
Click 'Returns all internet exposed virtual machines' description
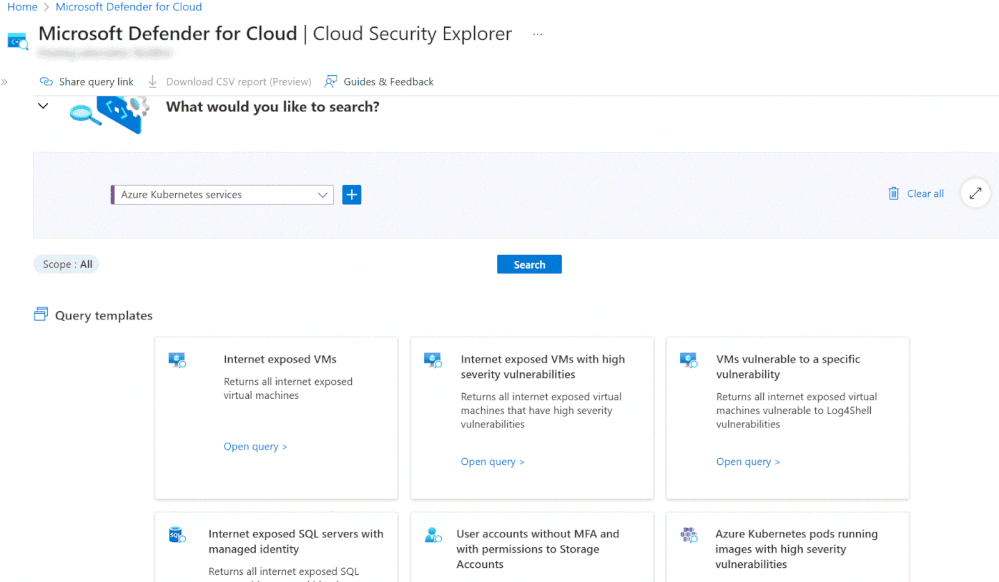click(x=288, y=388)
